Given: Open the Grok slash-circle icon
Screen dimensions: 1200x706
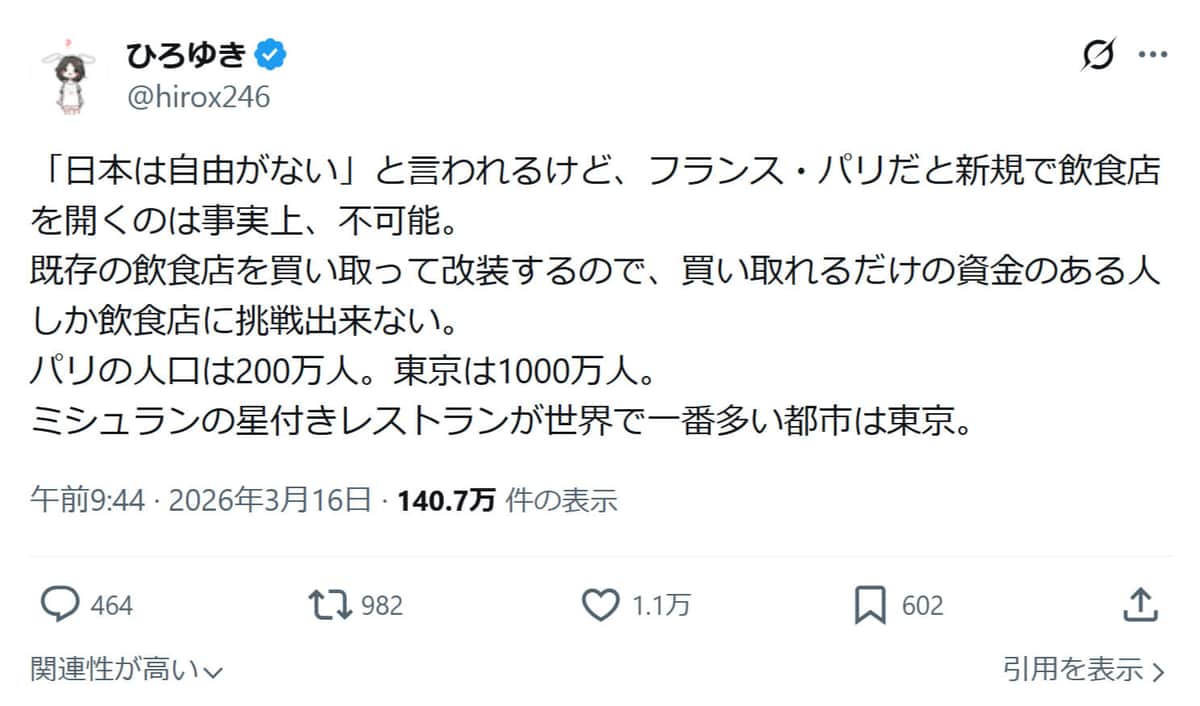Looking at the screenshot, I should [1098, 56].
